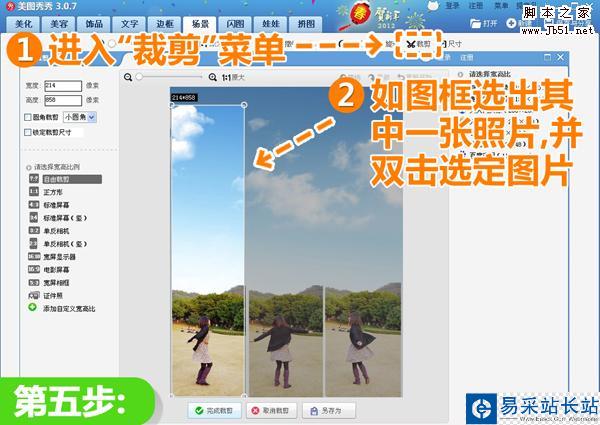The height and width of the screenshot is (425, 600).
Task: Click the bottom-left crop box handle
Action: pyautogui.click(x=171, y=396)
